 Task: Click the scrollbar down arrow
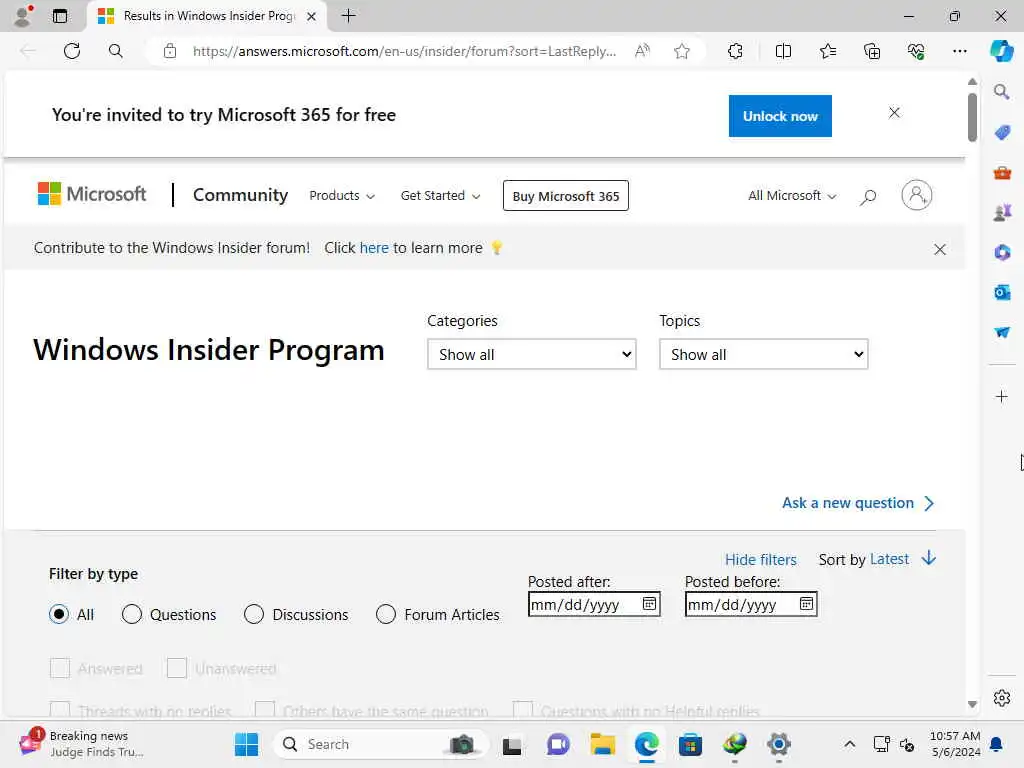coord(972,704)
